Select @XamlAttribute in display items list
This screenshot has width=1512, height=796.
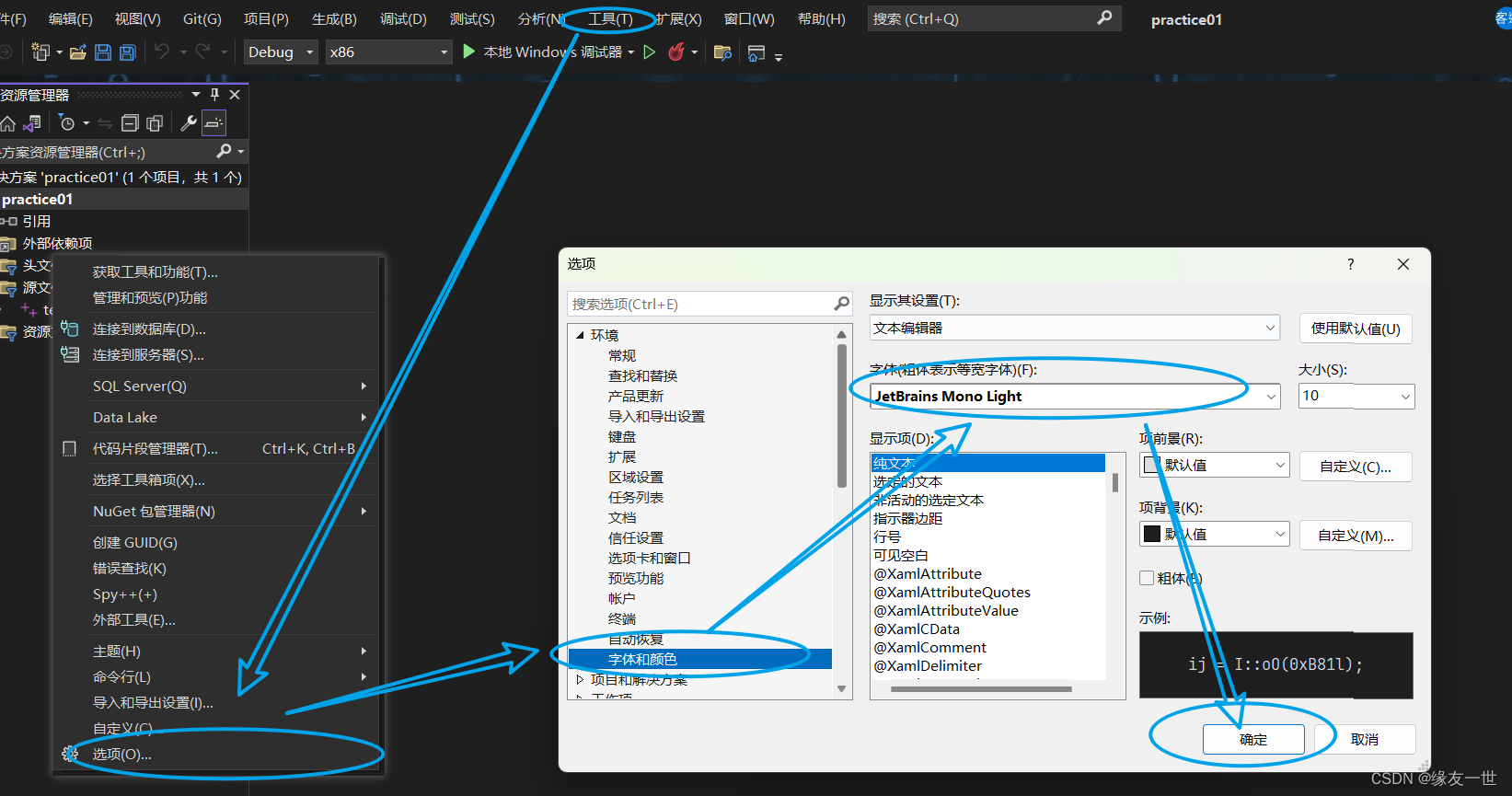click(928, 573)
